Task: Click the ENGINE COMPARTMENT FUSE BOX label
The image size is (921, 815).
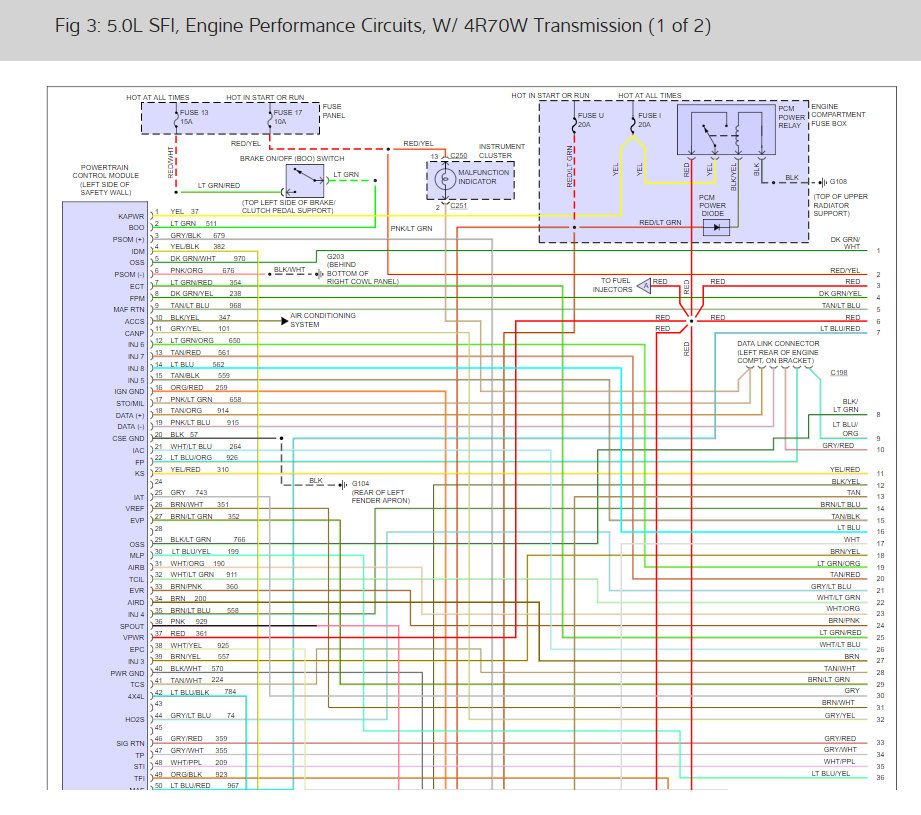Action: pyautogui.click(x=838, y=115)
